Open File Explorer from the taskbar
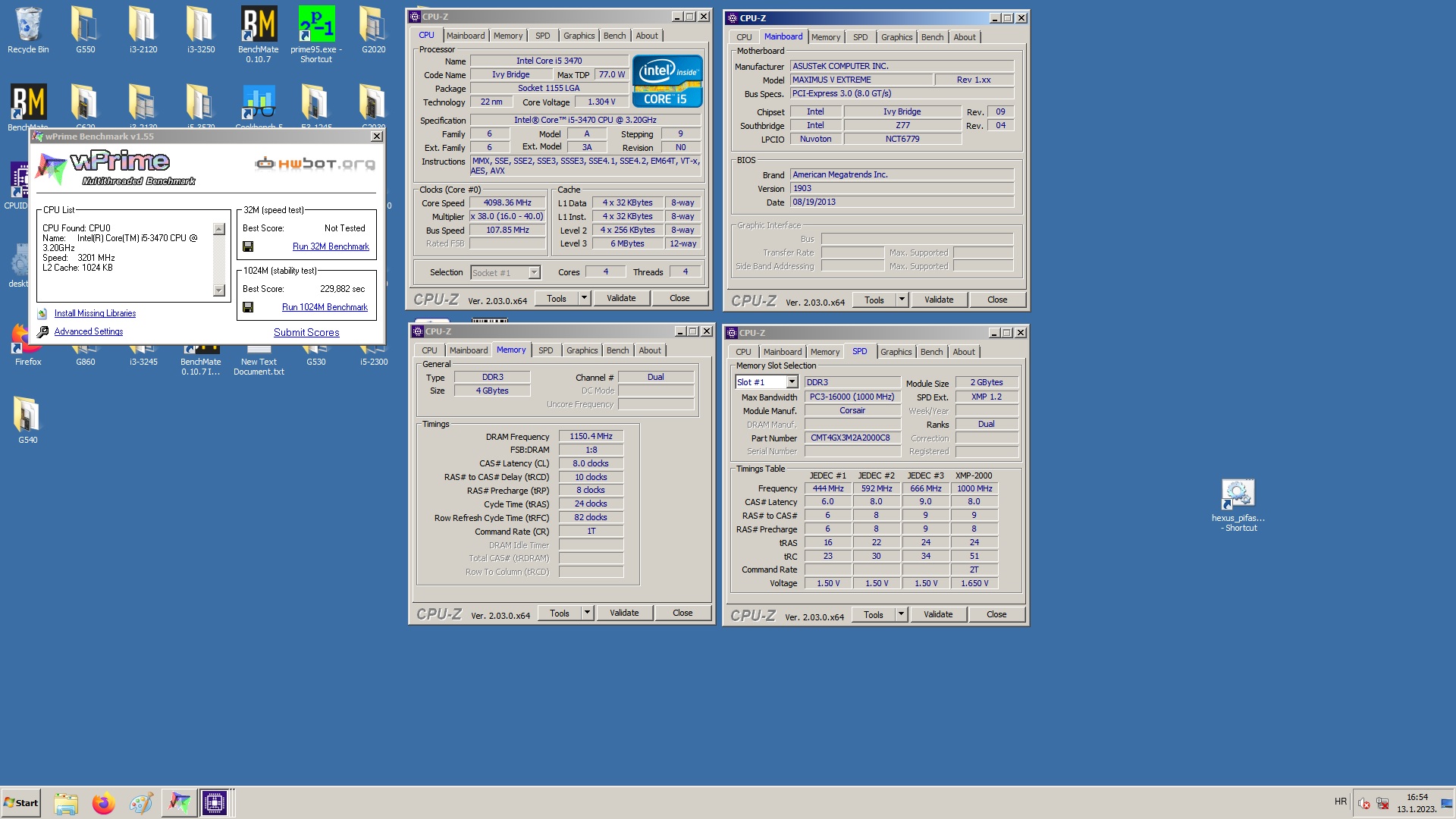This screenshot has height=819, width=1456. tap(66, 803)
